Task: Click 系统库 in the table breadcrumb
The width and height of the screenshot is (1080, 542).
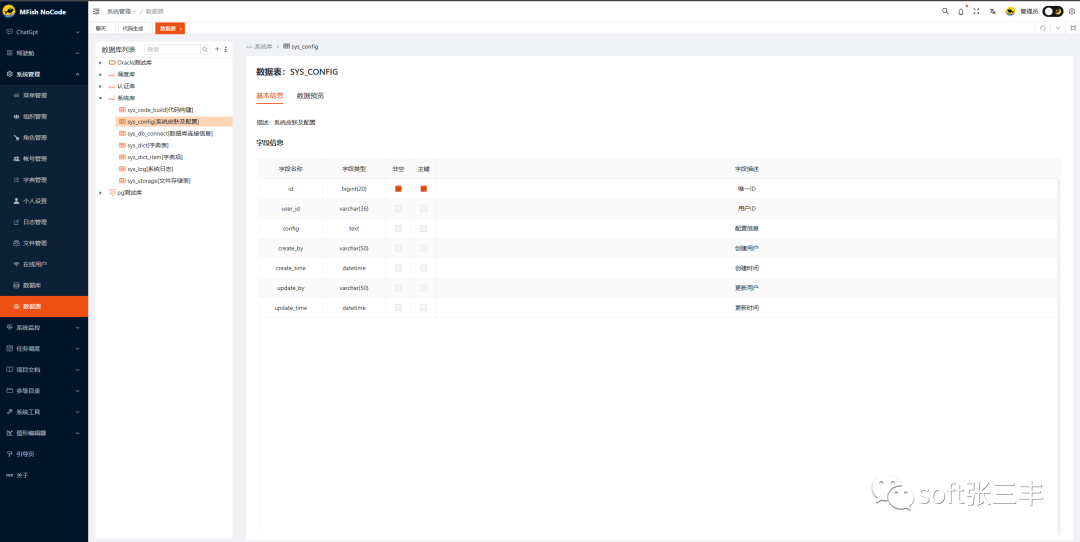Action: click(x=262, y=46)
